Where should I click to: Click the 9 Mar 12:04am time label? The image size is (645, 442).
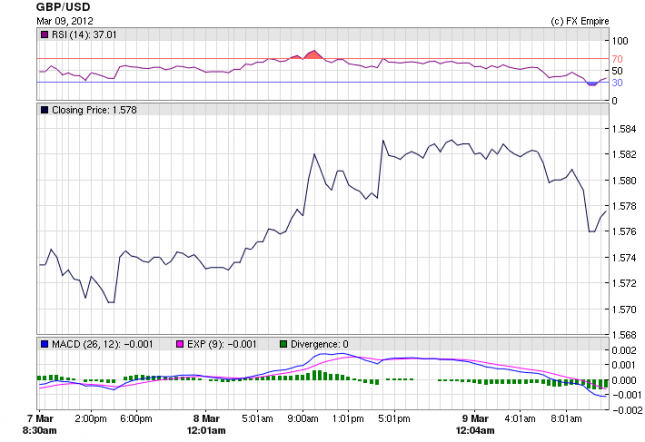475,425
